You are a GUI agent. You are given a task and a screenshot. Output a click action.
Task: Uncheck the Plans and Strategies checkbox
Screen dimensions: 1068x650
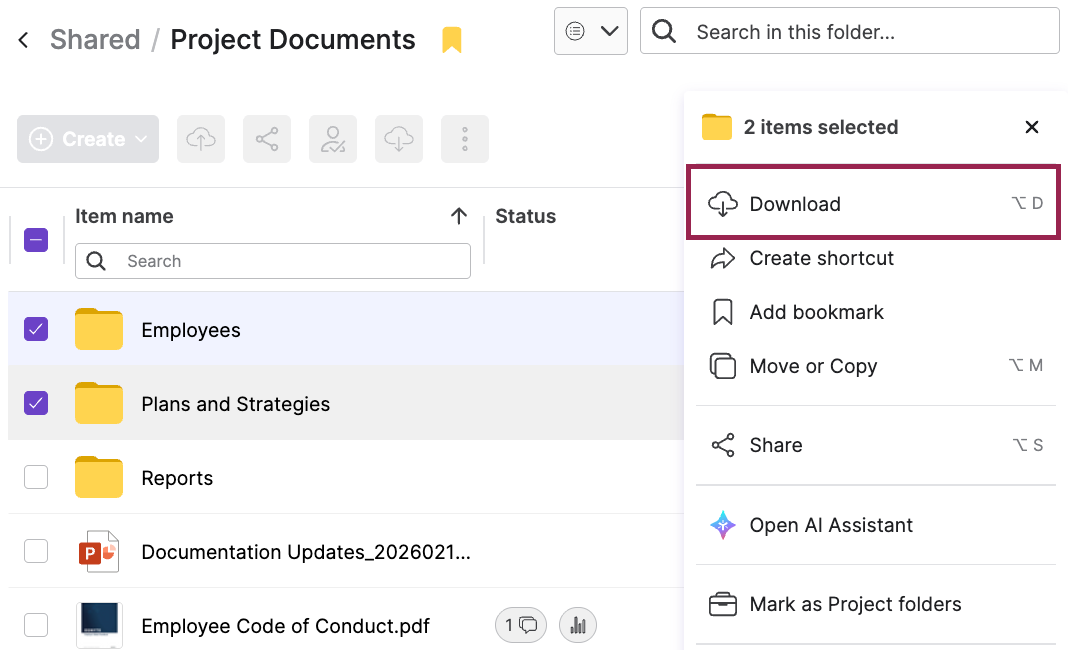pyautogui.click(x=36, y=403)
